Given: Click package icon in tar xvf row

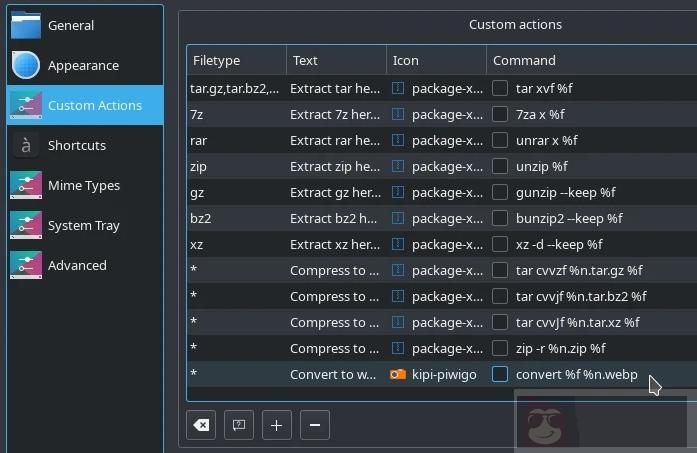Looking at the screenshot, I should tap(398, 88).
